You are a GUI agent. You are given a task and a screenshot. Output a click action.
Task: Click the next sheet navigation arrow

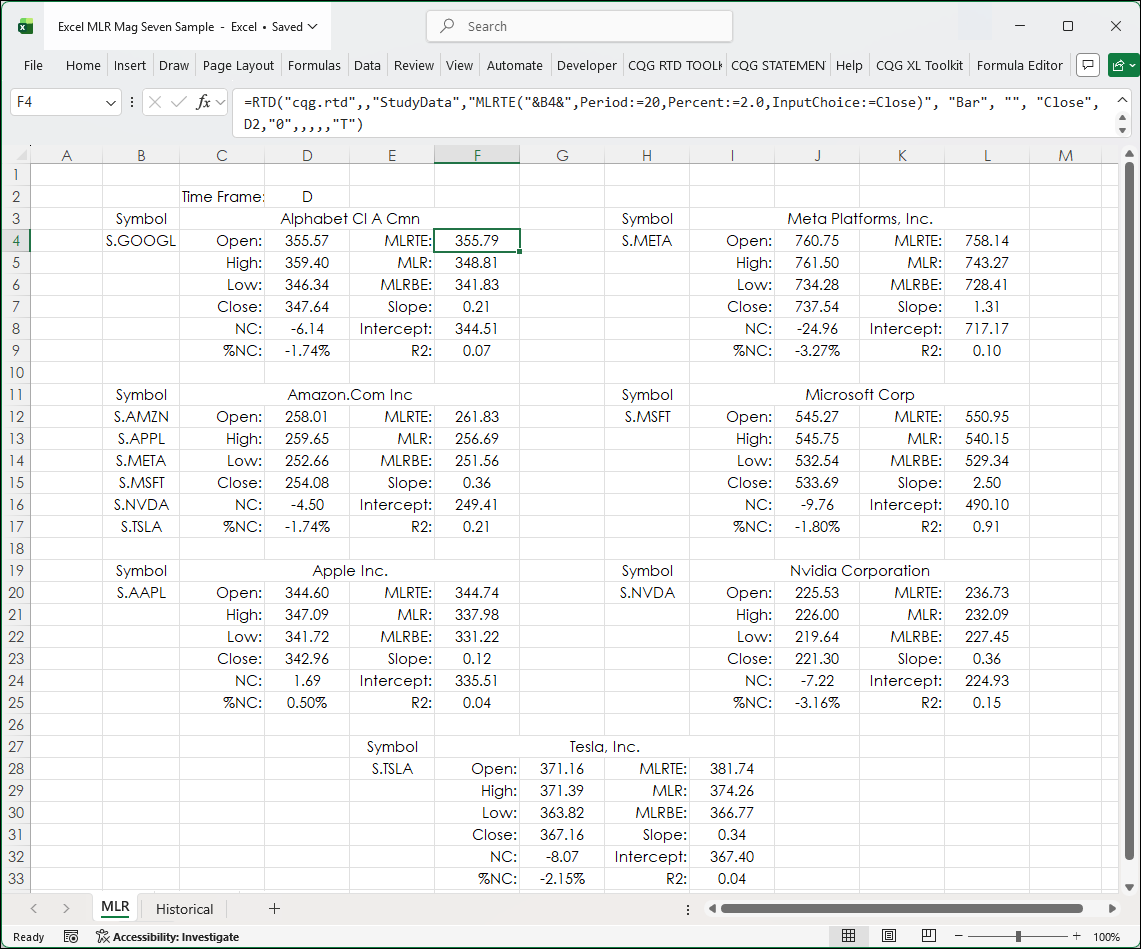(x=66, y=908)
